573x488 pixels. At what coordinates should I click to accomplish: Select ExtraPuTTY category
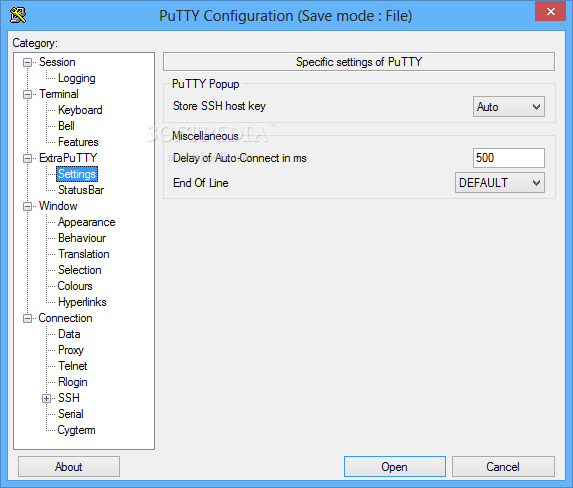click(x=68, y=158)
